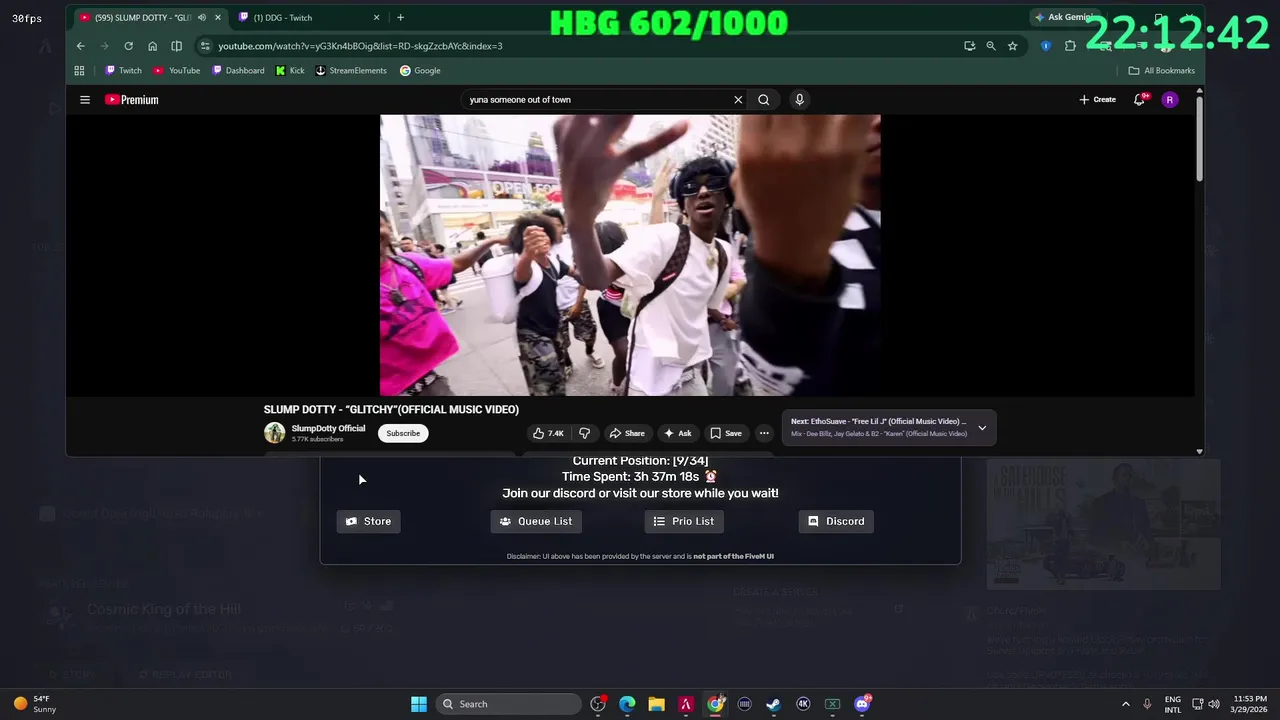Toggle split view side panel icon

176,46
